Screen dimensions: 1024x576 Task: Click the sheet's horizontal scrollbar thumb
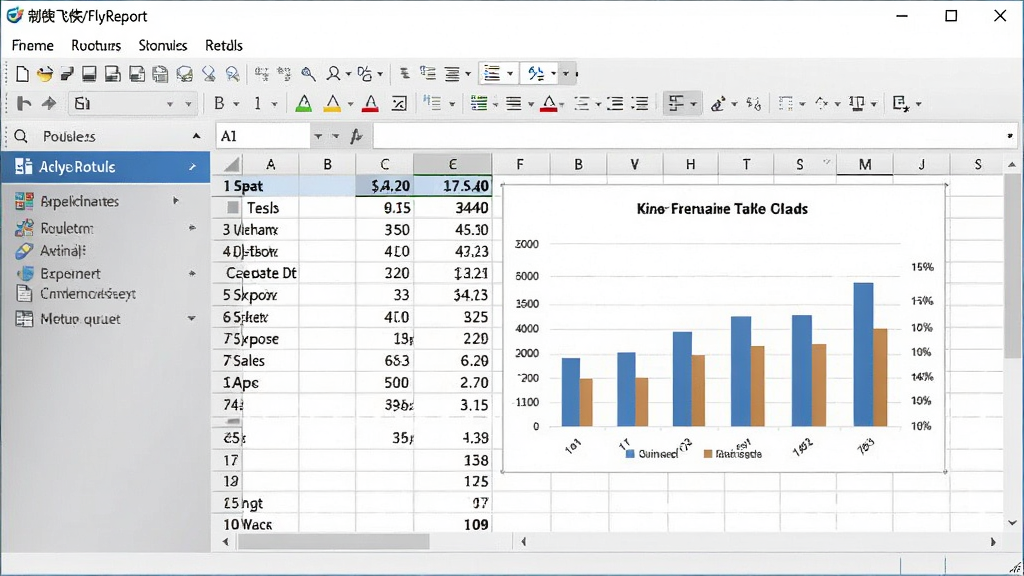(334, 541)
